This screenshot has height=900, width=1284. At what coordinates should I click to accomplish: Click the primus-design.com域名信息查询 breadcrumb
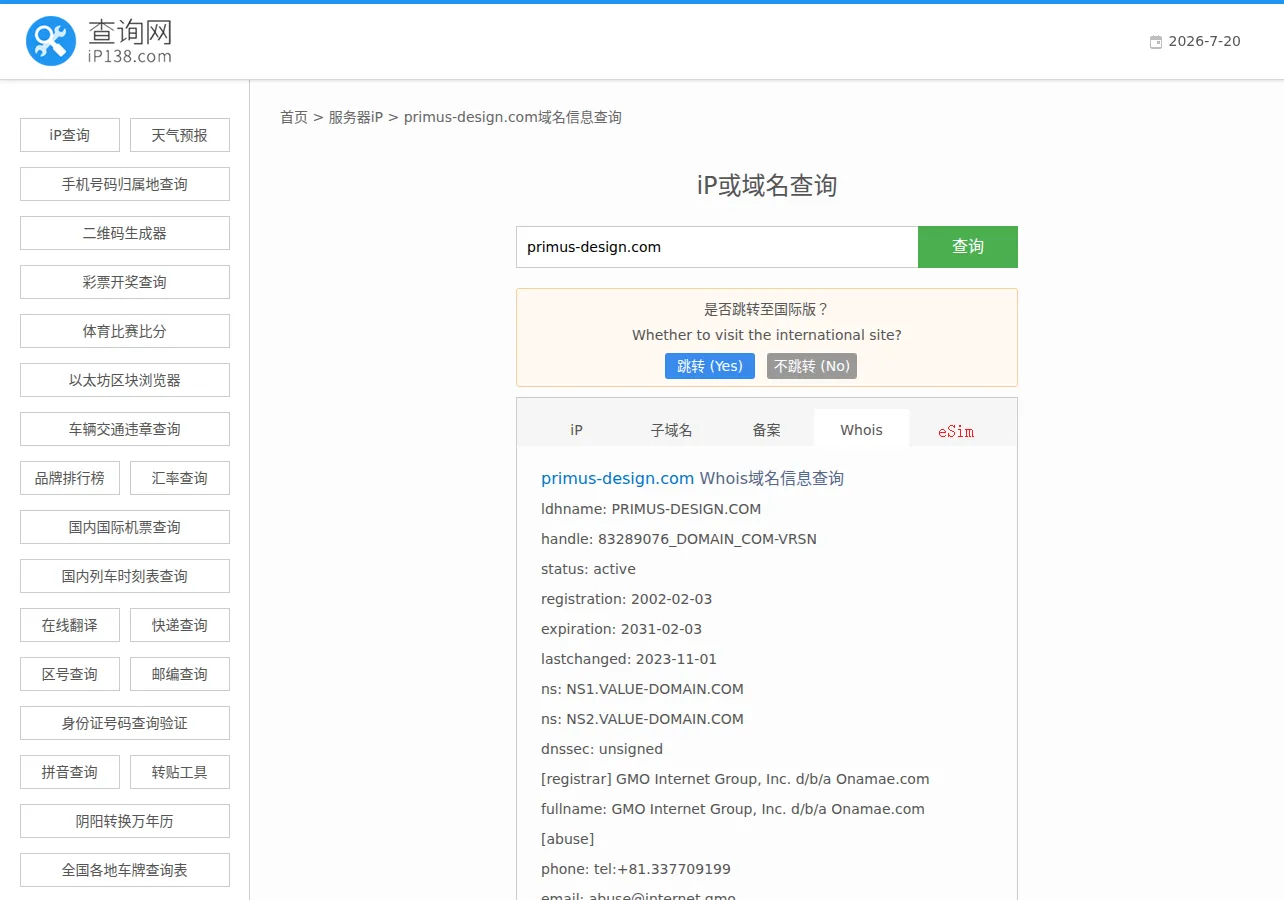[x=513, y=117]
